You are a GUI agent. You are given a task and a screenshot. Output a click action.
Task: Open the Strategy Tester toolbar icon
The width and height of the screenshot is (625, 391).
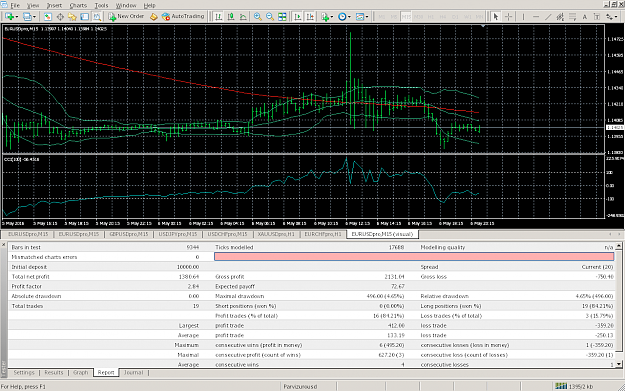tap(97, 17)
